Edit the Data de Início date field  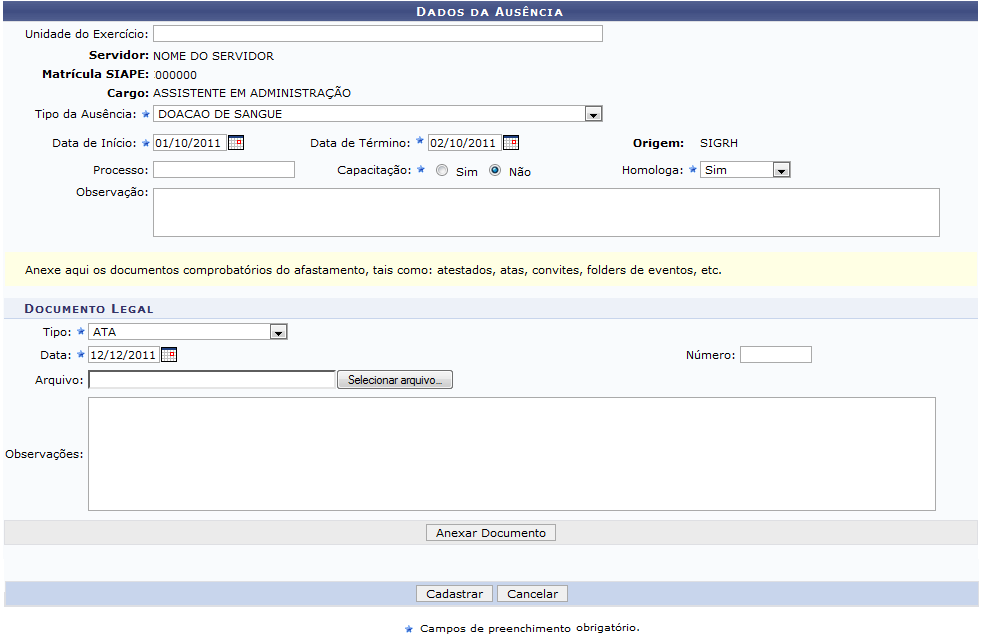point(189,143)
